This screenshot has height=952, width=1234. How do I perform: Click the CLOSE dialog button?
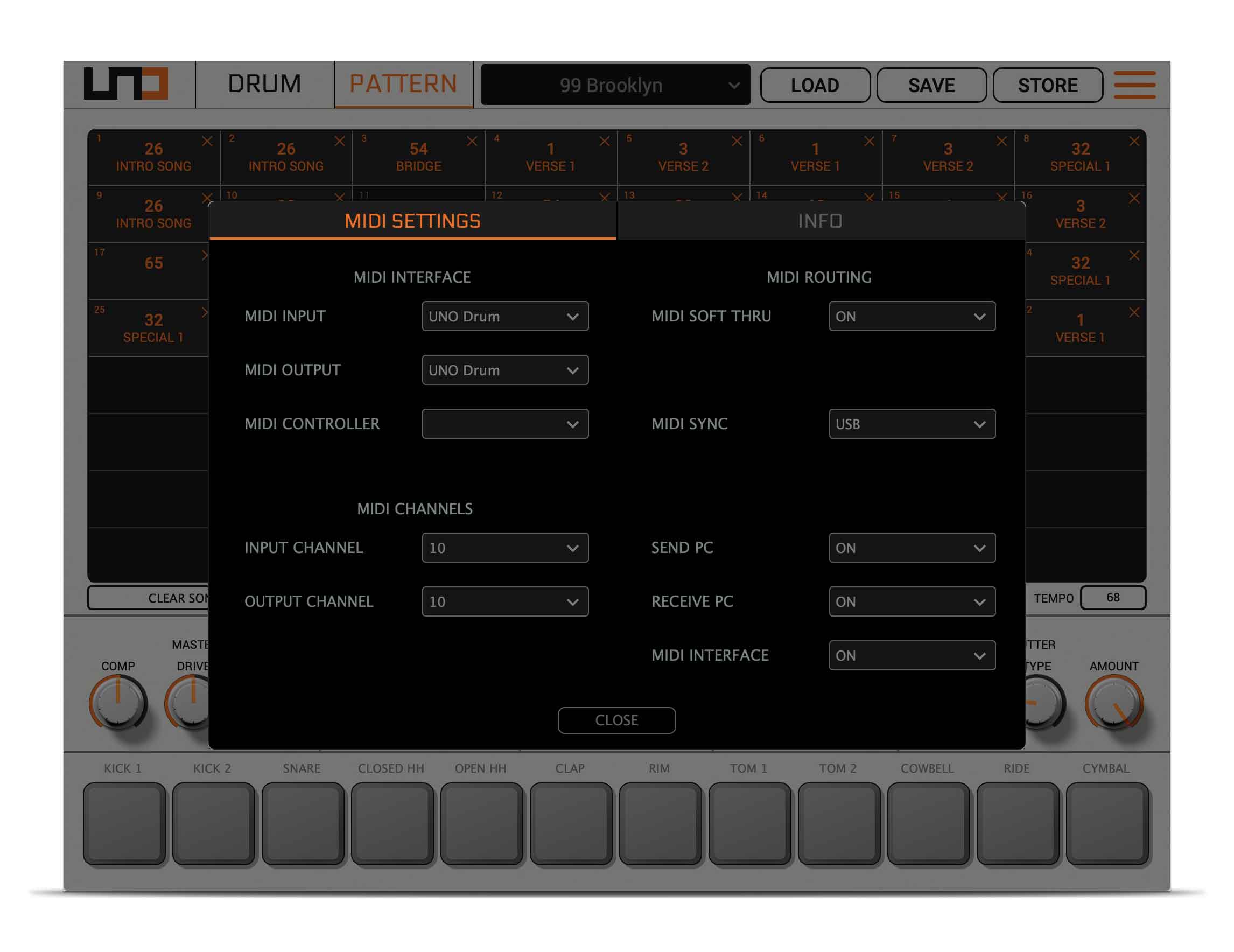(x=616, y=720)
